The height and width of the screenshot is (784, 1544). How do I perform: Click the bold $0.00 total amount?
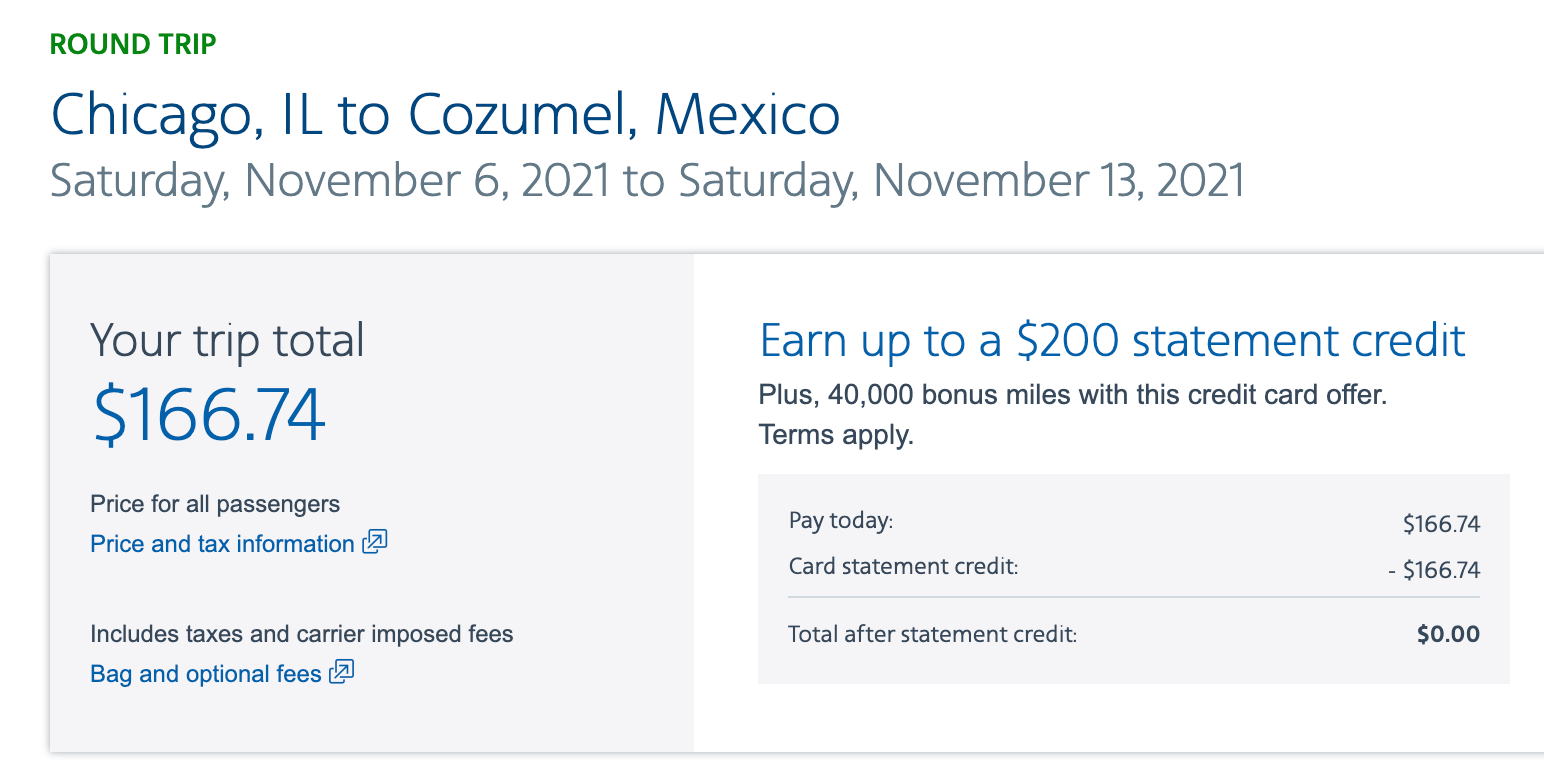(1448, 634)
